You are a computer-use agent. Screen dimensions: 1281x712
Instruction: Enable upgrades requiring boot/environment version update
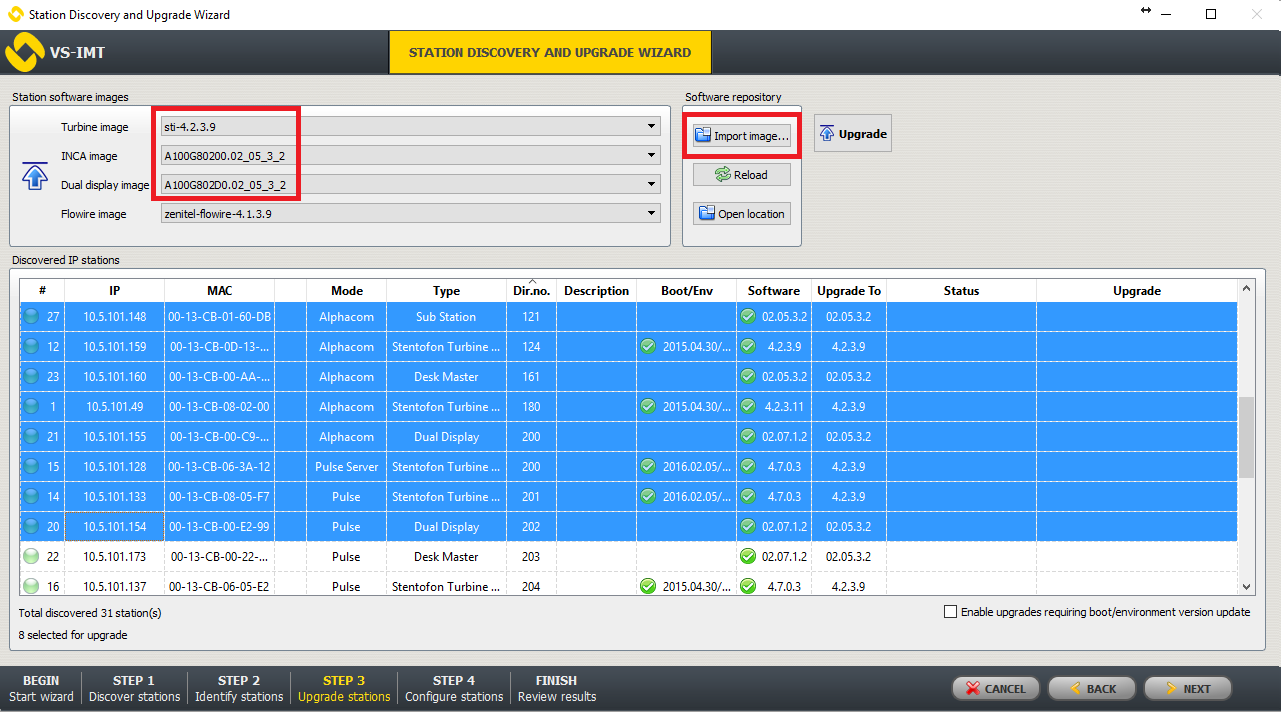950,612
